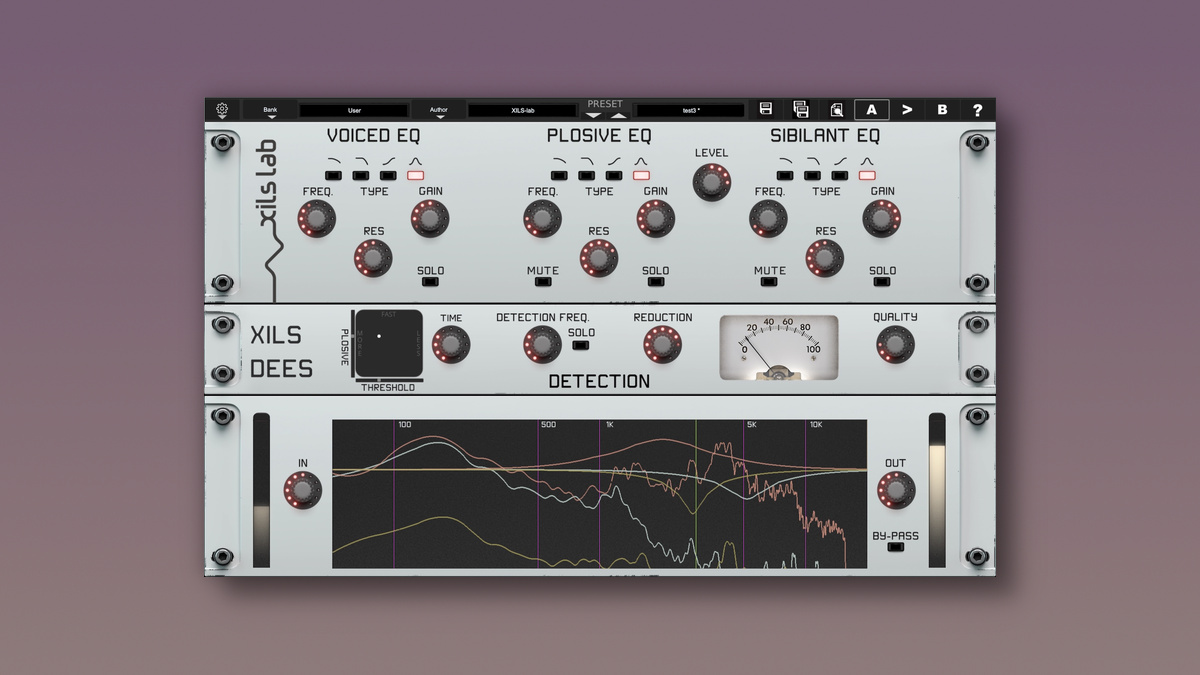Go to previous preset up arrow
This screenshot has width=1200, height=675.
[618, 115]
